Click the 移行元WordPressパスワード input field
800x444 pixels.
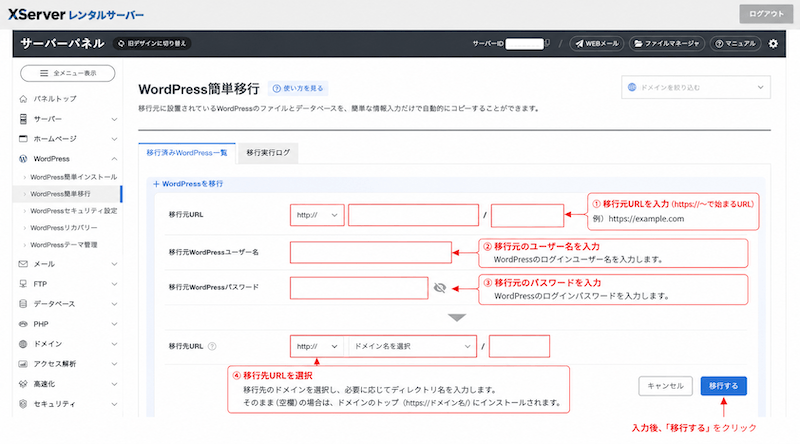point(359,288)
